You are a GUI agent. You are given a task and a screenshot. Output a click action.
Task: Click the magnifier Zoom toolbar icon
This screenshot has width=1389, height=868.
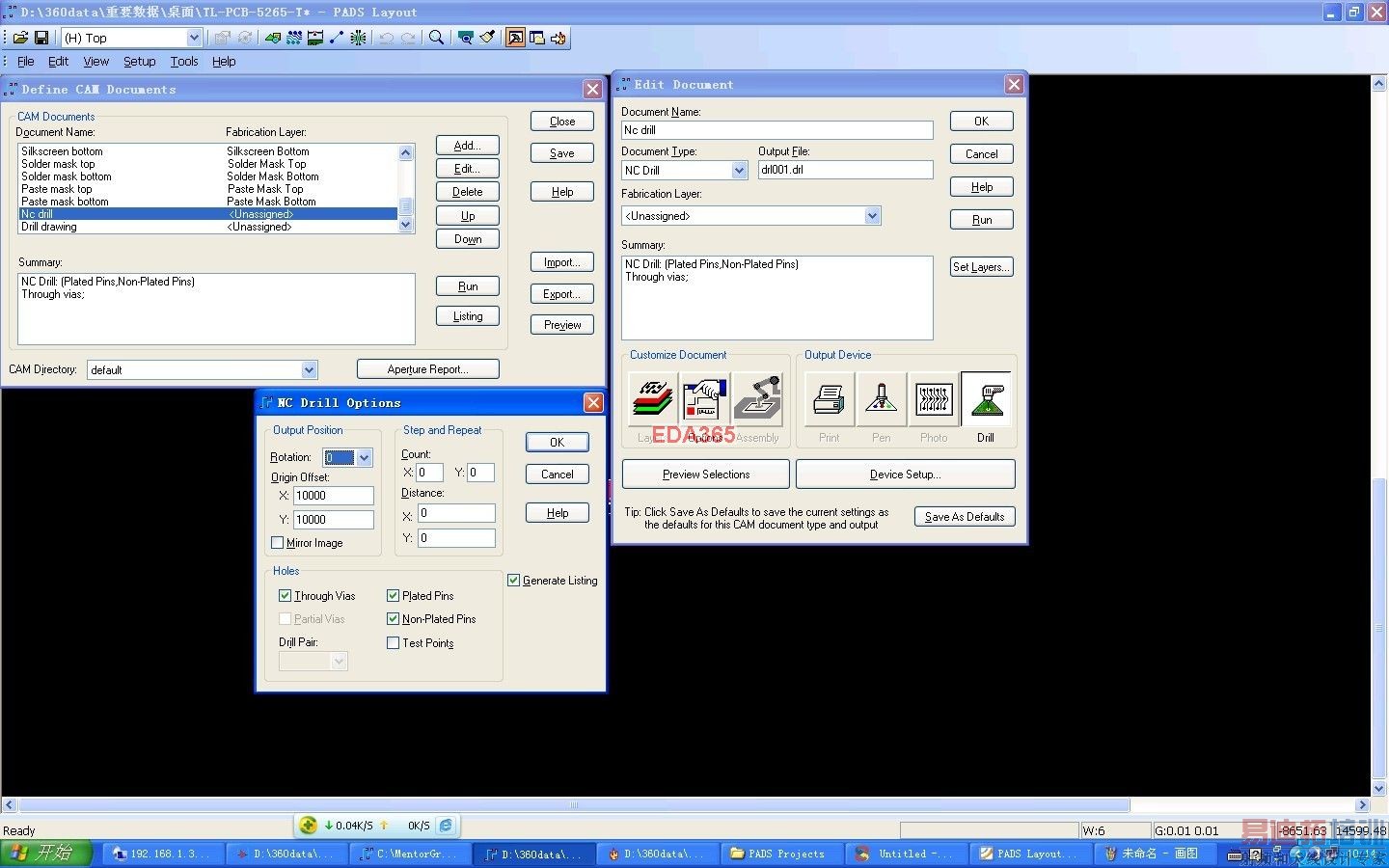(x=436, y=38)
